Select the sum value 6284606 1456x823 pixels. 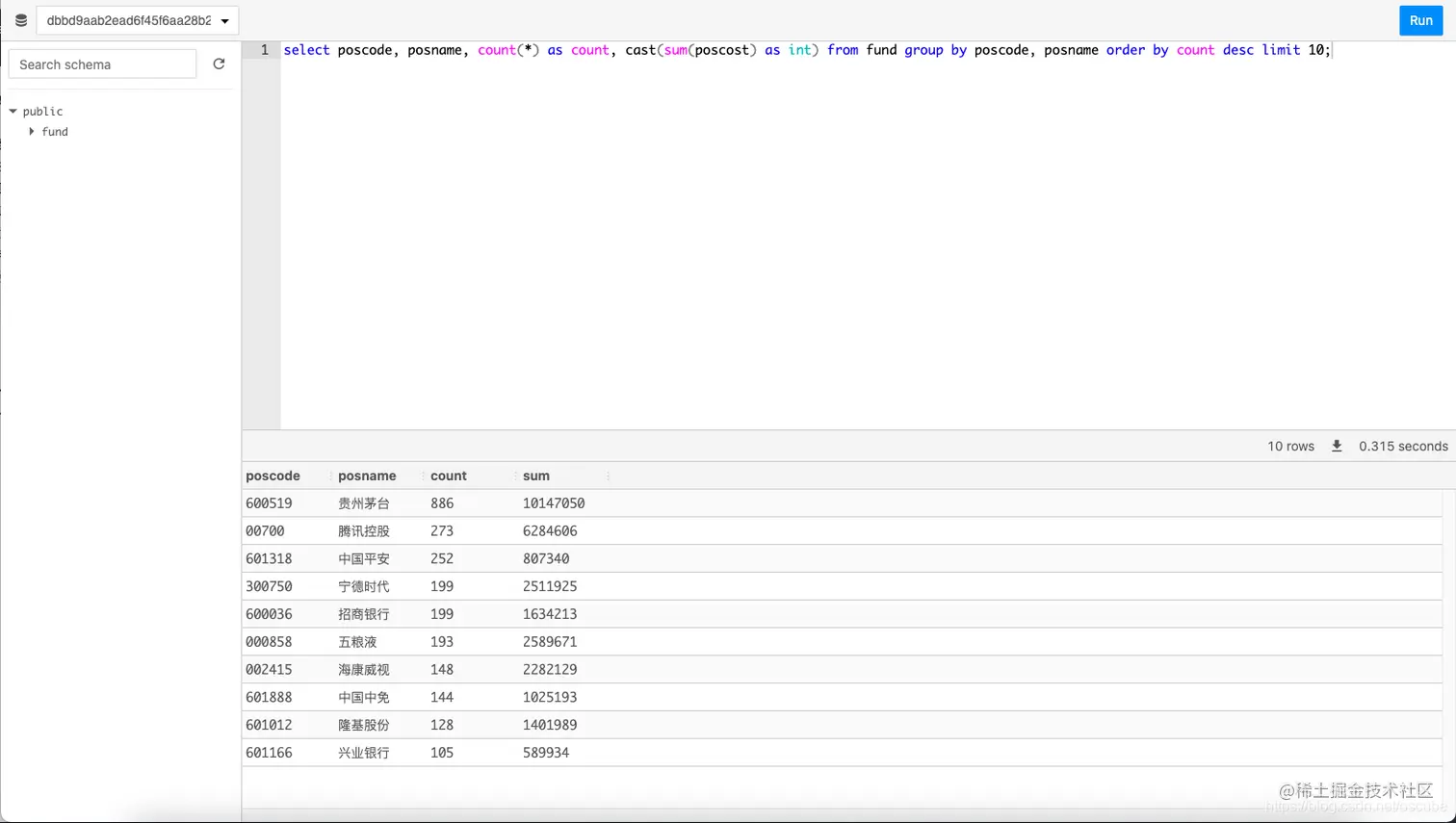click(550, 531)
